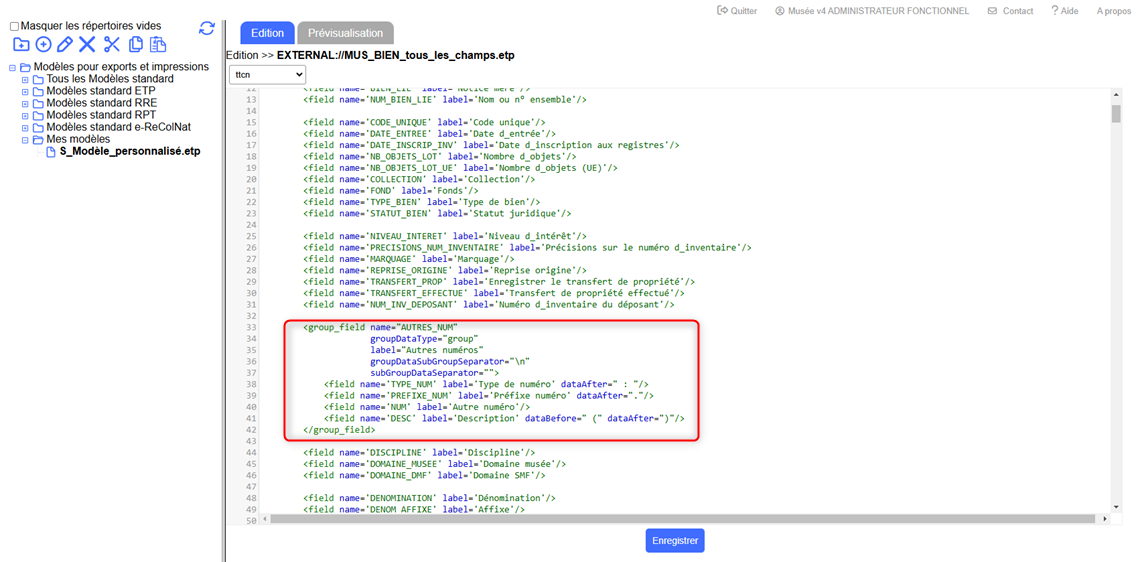Open the 'ttcn' dropdown list

click(267, 74)
